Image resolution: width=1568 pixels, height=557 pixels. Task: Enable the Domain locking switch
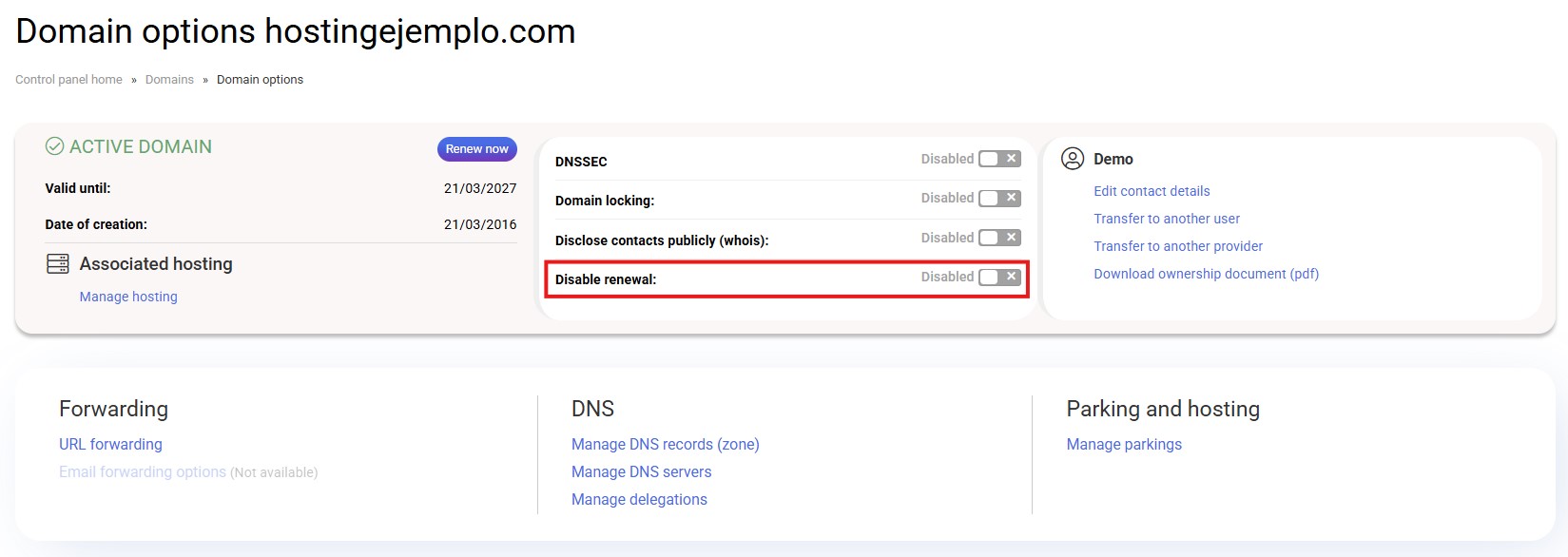tap(999, 198)
